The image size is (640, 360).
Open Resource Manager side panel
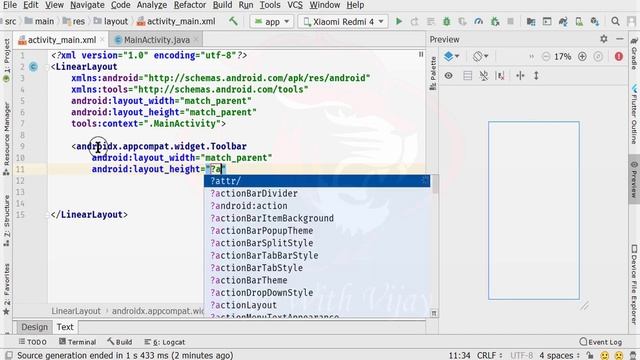7,139
